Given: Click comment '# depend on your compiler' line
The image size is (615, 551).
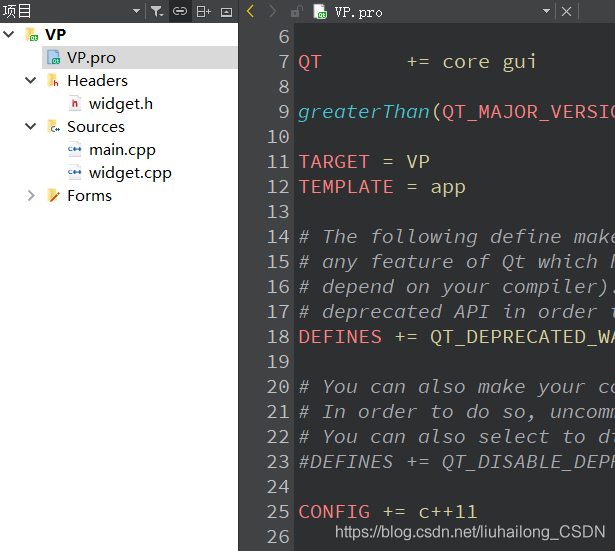Looking at the screenshot, I should 457,287.
